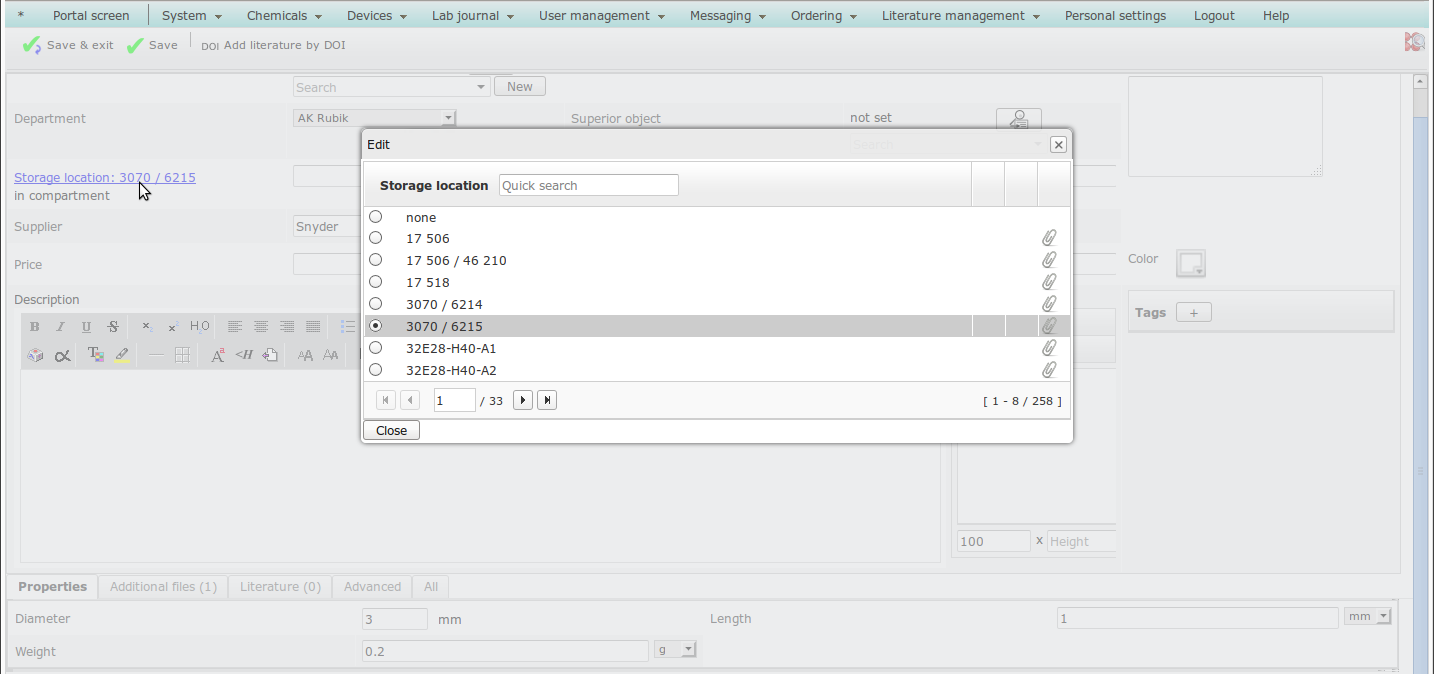Open the Chemicals menu

pyautogui.click(x=284, y=16)
